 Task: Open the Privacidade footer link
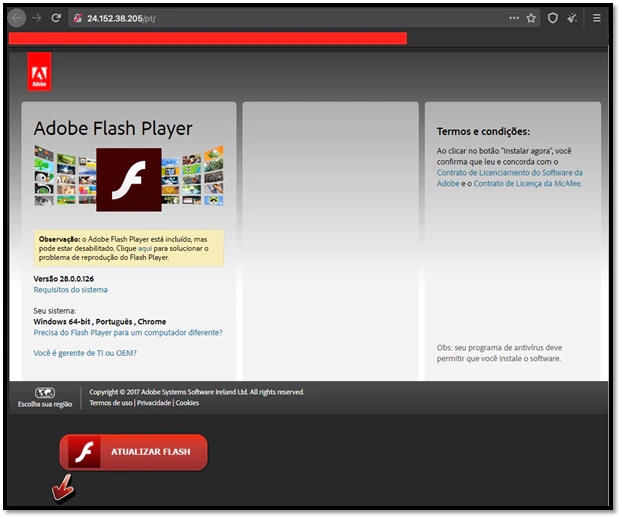tap(154, 403)
